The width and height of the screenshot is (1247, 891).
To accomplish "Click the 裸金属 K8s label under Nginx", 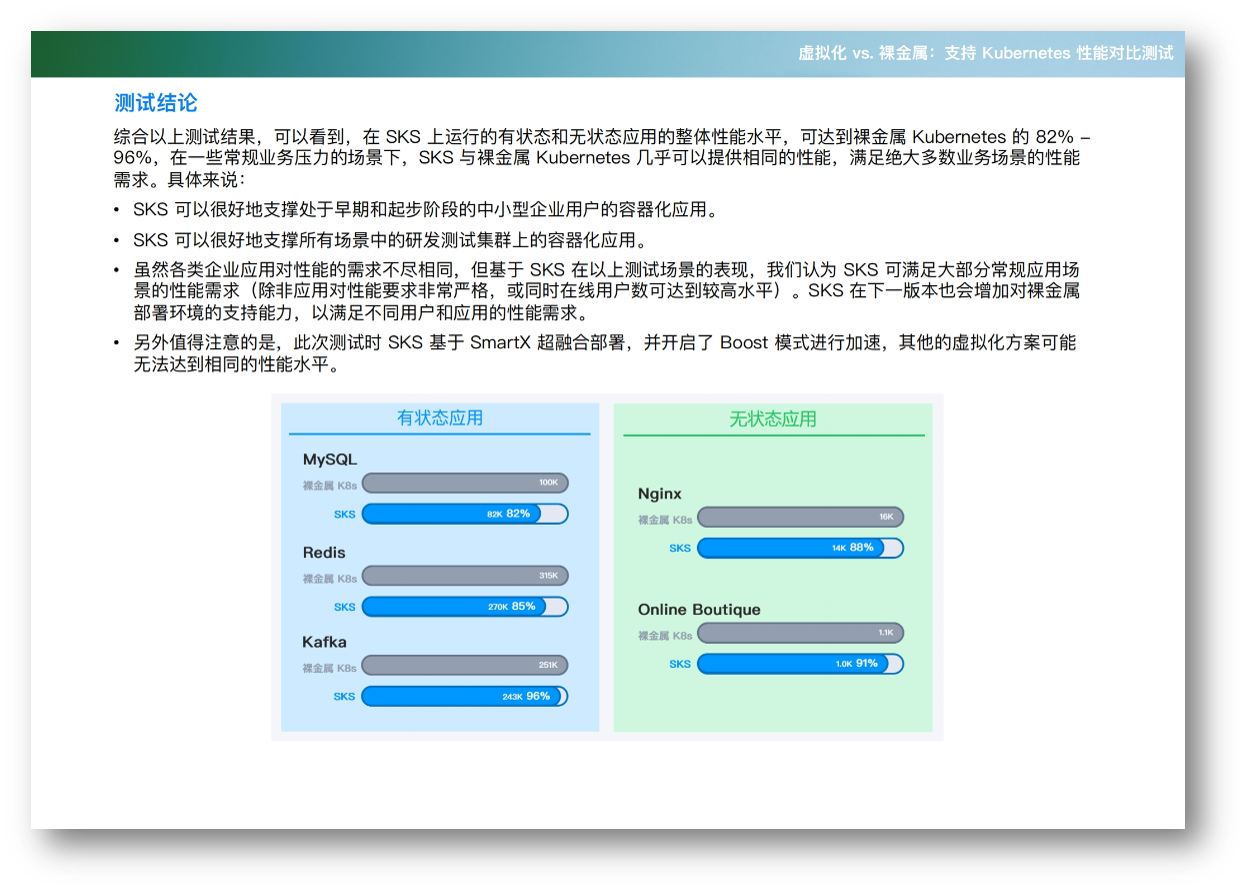I will click(665, 520).
